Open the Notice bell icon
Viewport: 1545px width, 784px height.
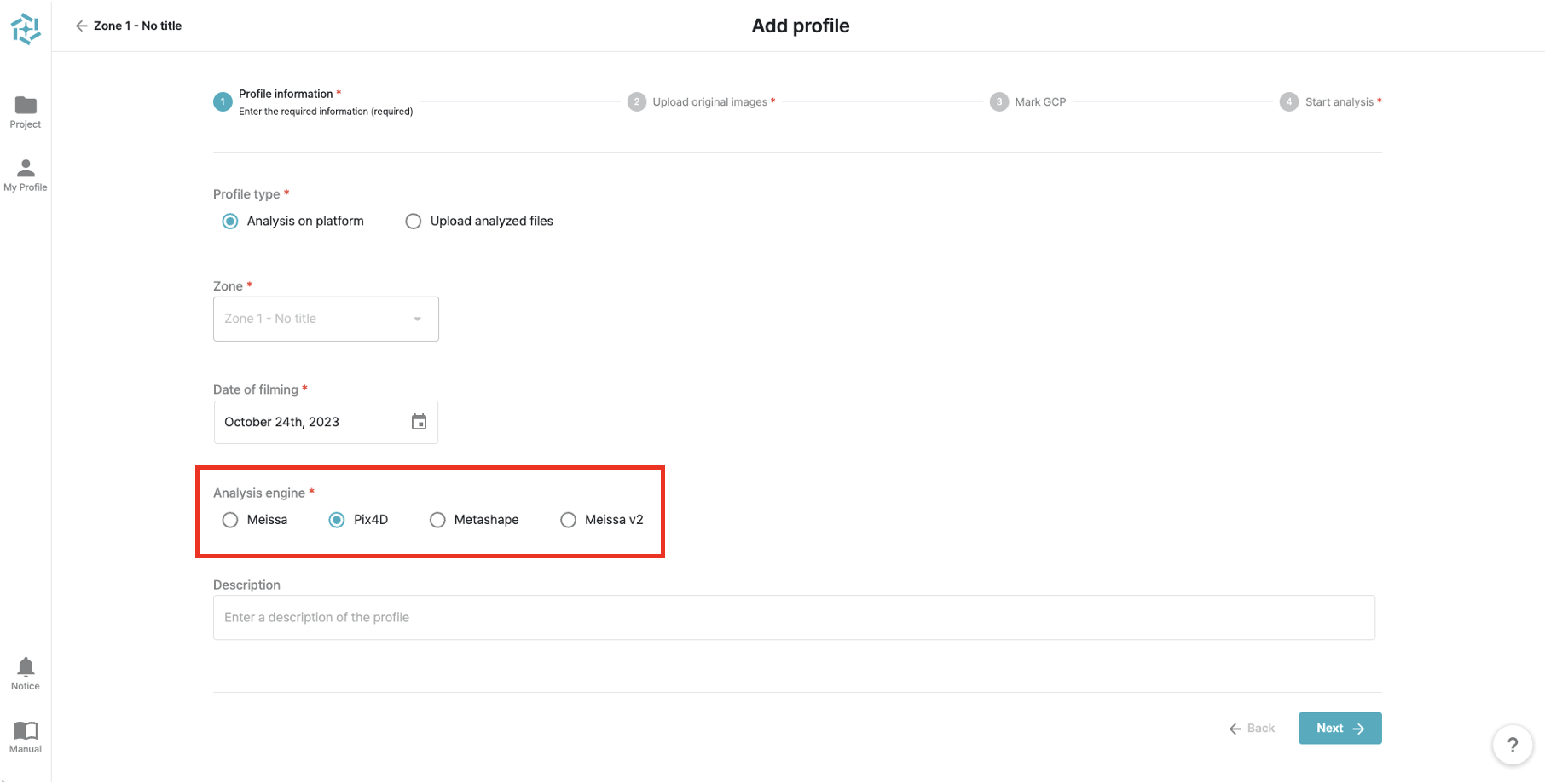tap(26, 666)
